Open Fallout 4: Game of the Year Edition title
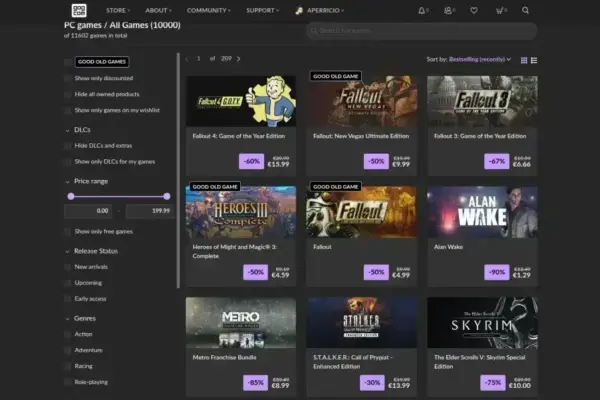Viewport: 600px width, 400px height. [239, 136]
